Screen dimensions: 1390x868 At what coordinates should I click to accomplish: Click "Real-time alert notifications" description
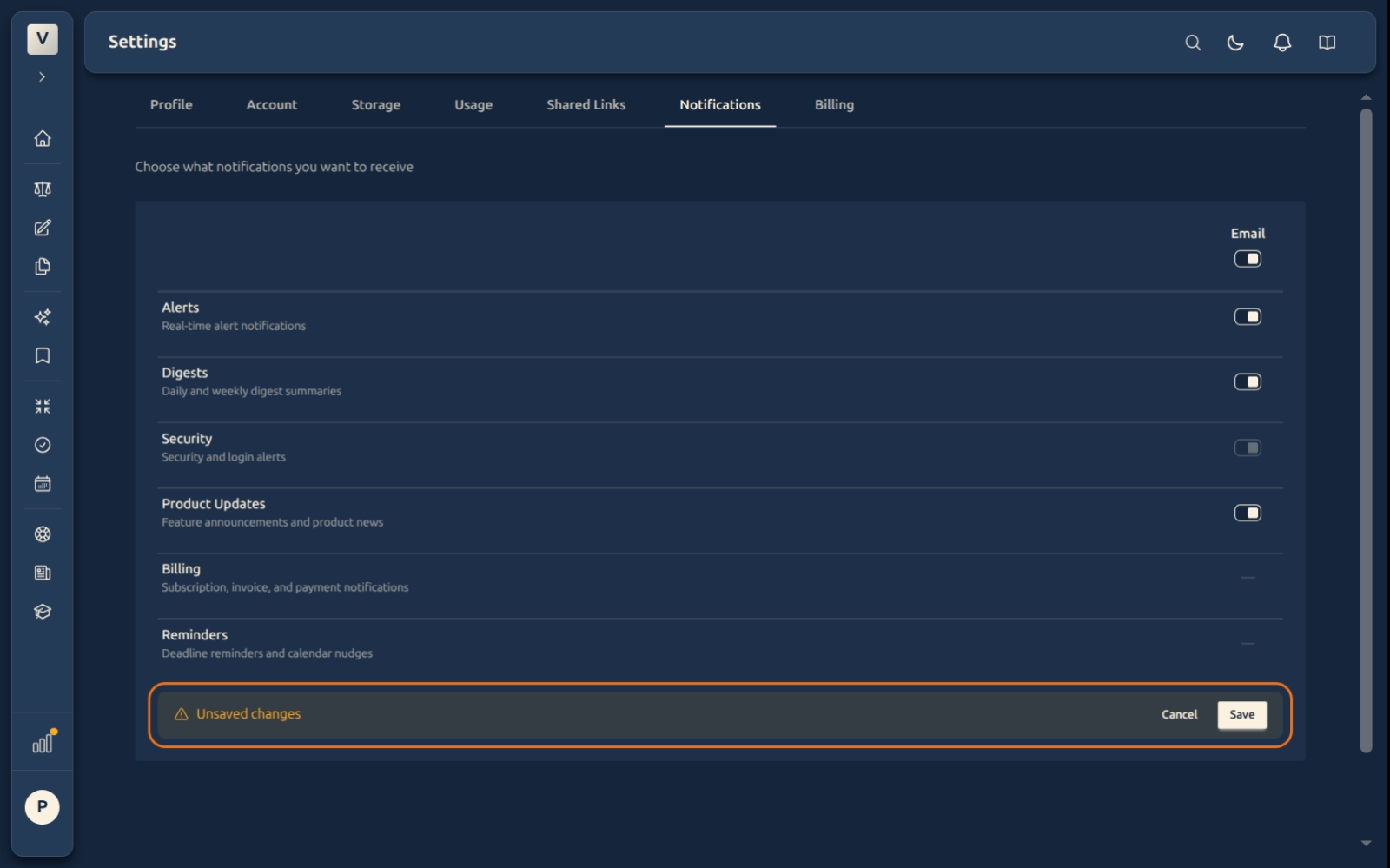point(234,326)
